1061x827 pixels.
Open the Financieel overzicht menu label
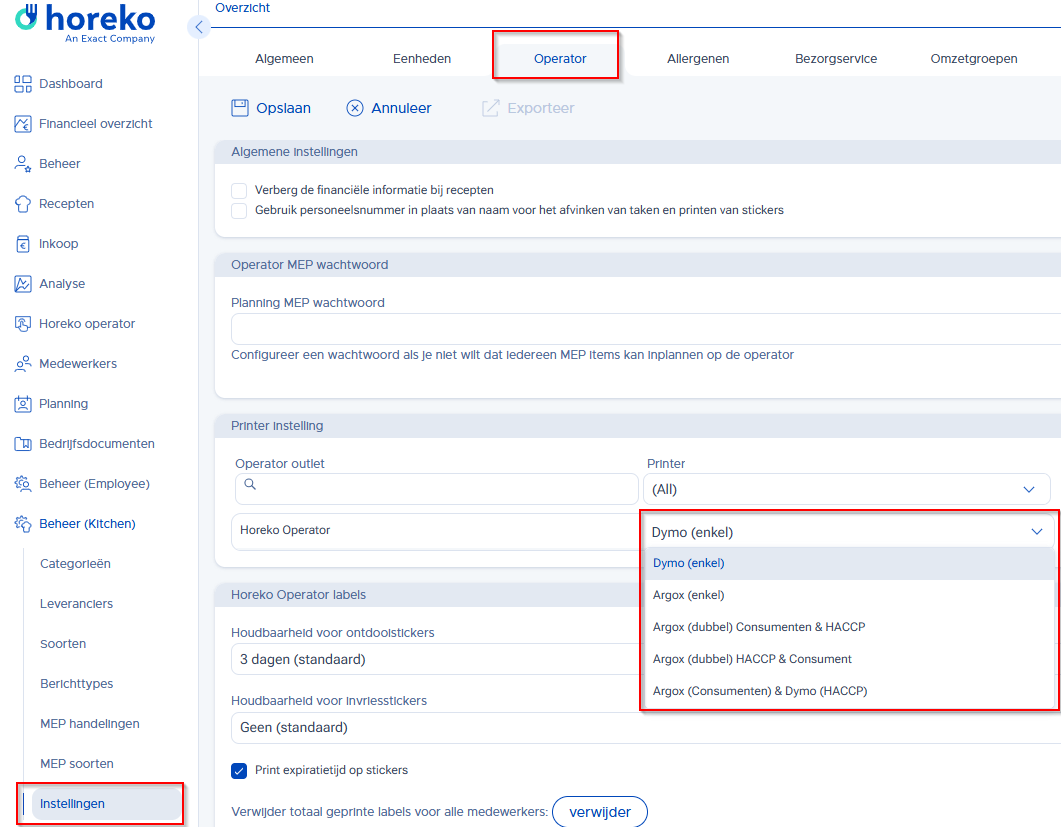(95, 124)
